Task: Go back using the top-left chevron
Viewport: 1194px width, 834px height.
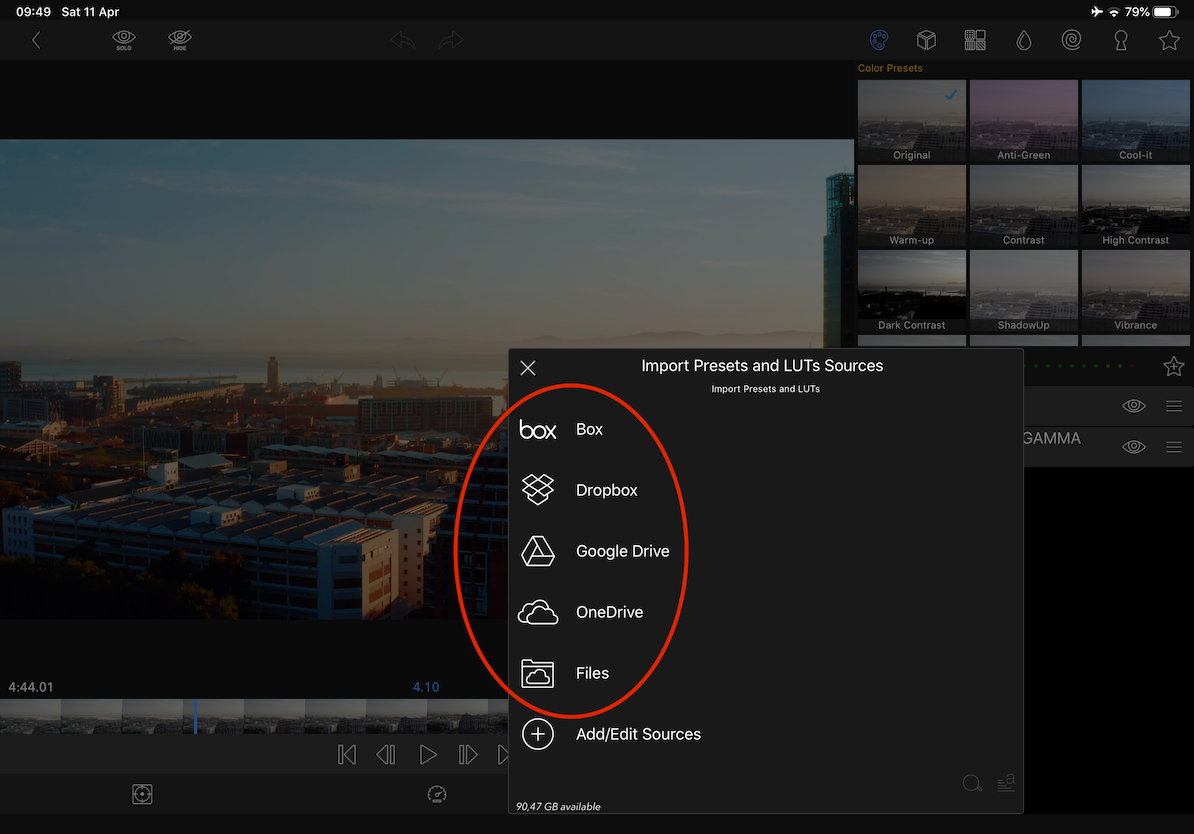Action: click(36, 40)
